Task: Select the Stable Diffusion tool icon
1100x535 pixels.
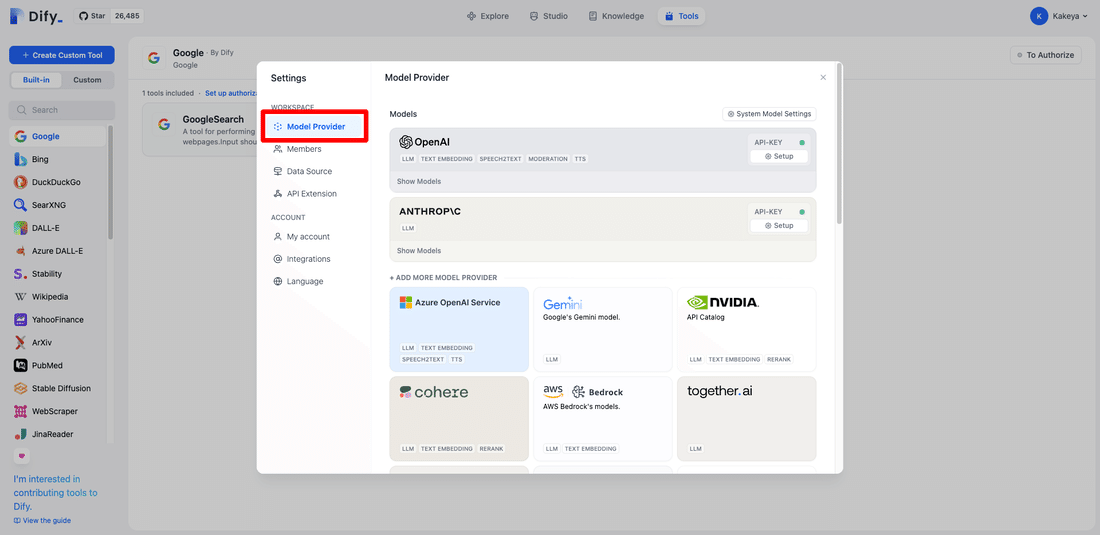Action: 20,388
